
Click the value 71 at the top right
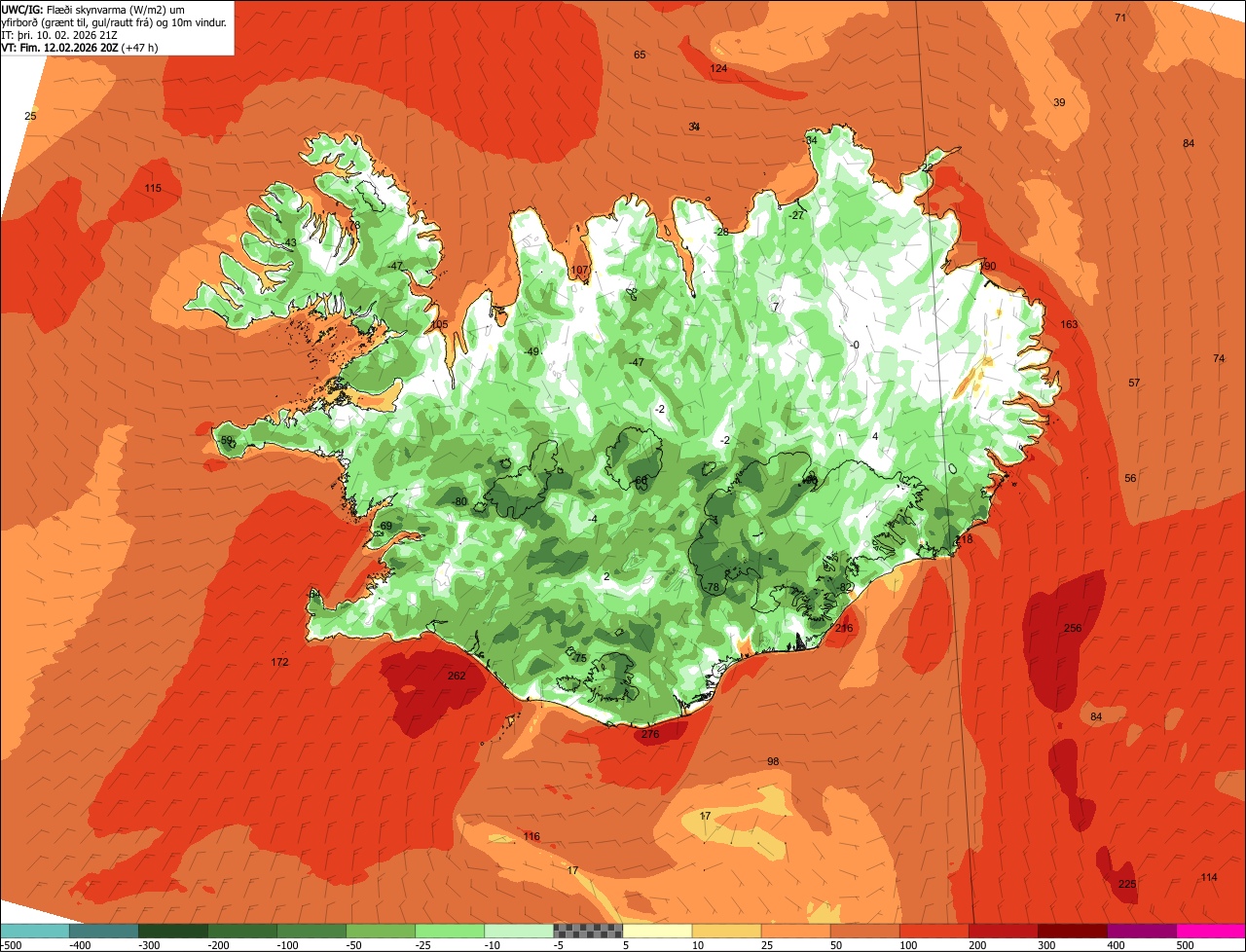coord(1120,18)
